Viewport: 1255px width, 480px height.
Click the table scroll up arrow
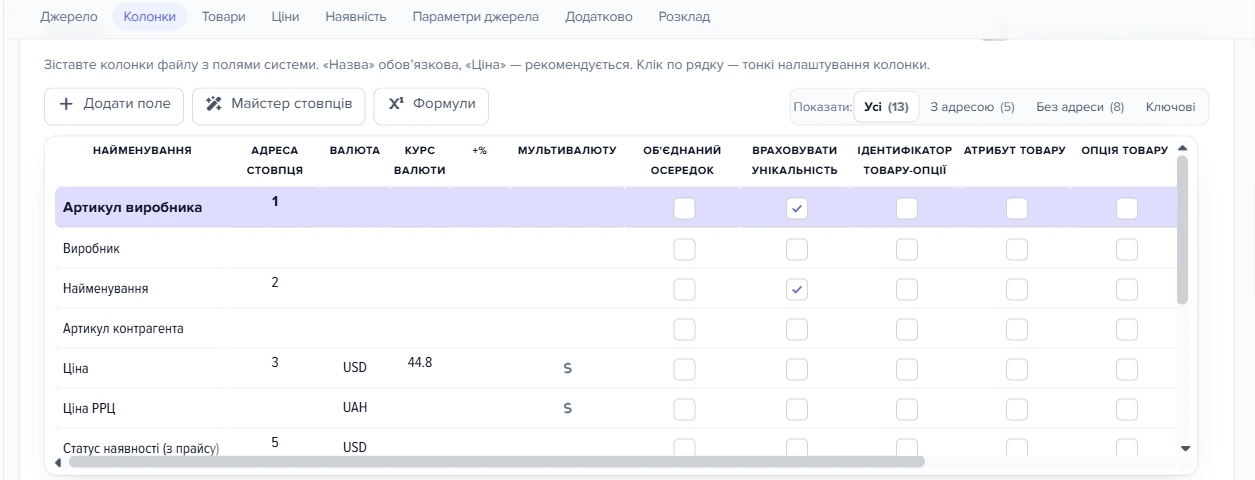(1183, 149)
